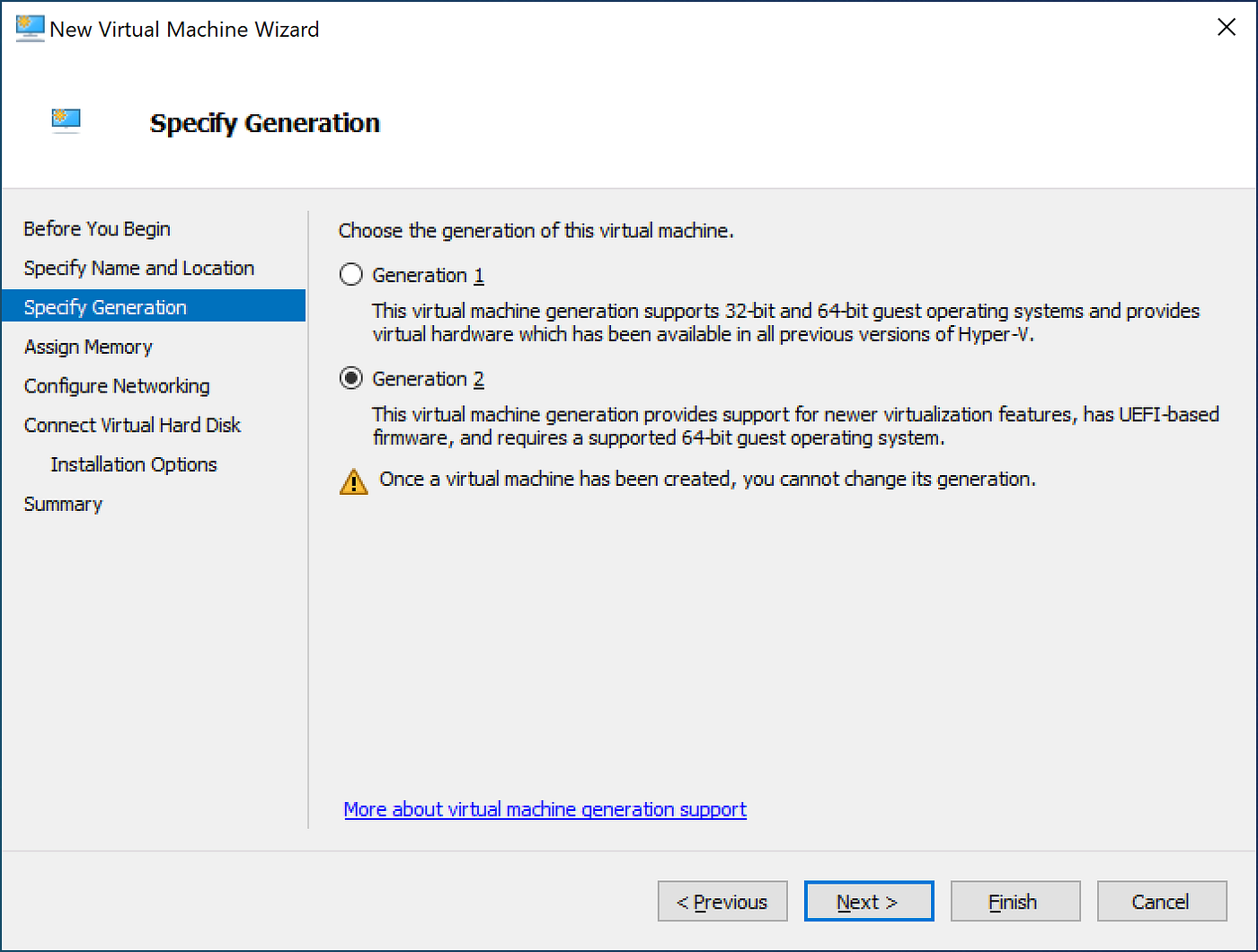Open the Configure Networking step
The image size is (1258, 952).
pyautogui.click(x=116, y=385)
